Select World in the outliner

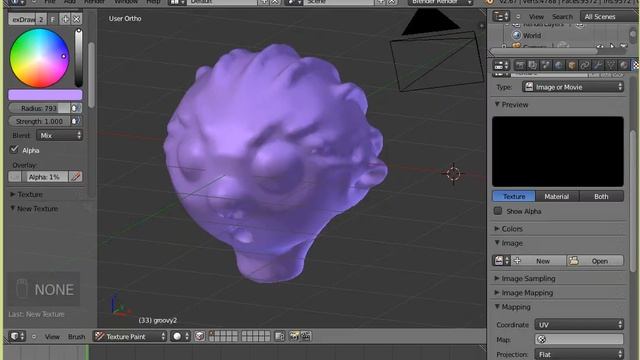(x=531, y=36)
